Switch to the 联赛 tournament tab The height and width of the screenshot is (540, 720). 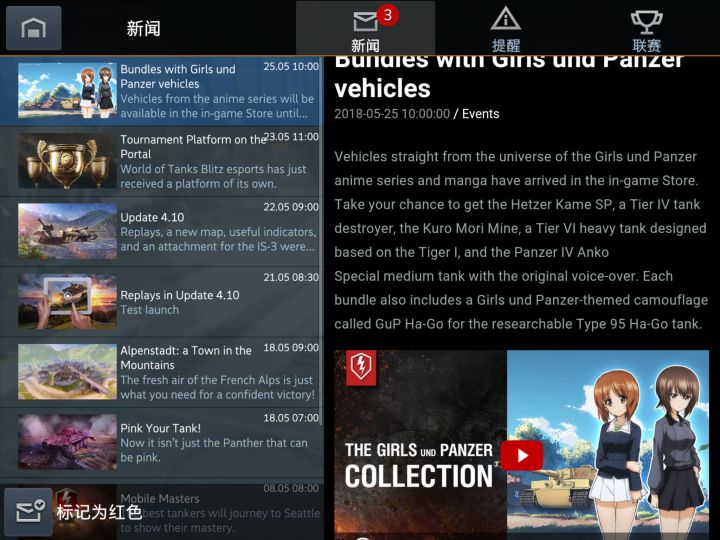(x=646, y=28)
